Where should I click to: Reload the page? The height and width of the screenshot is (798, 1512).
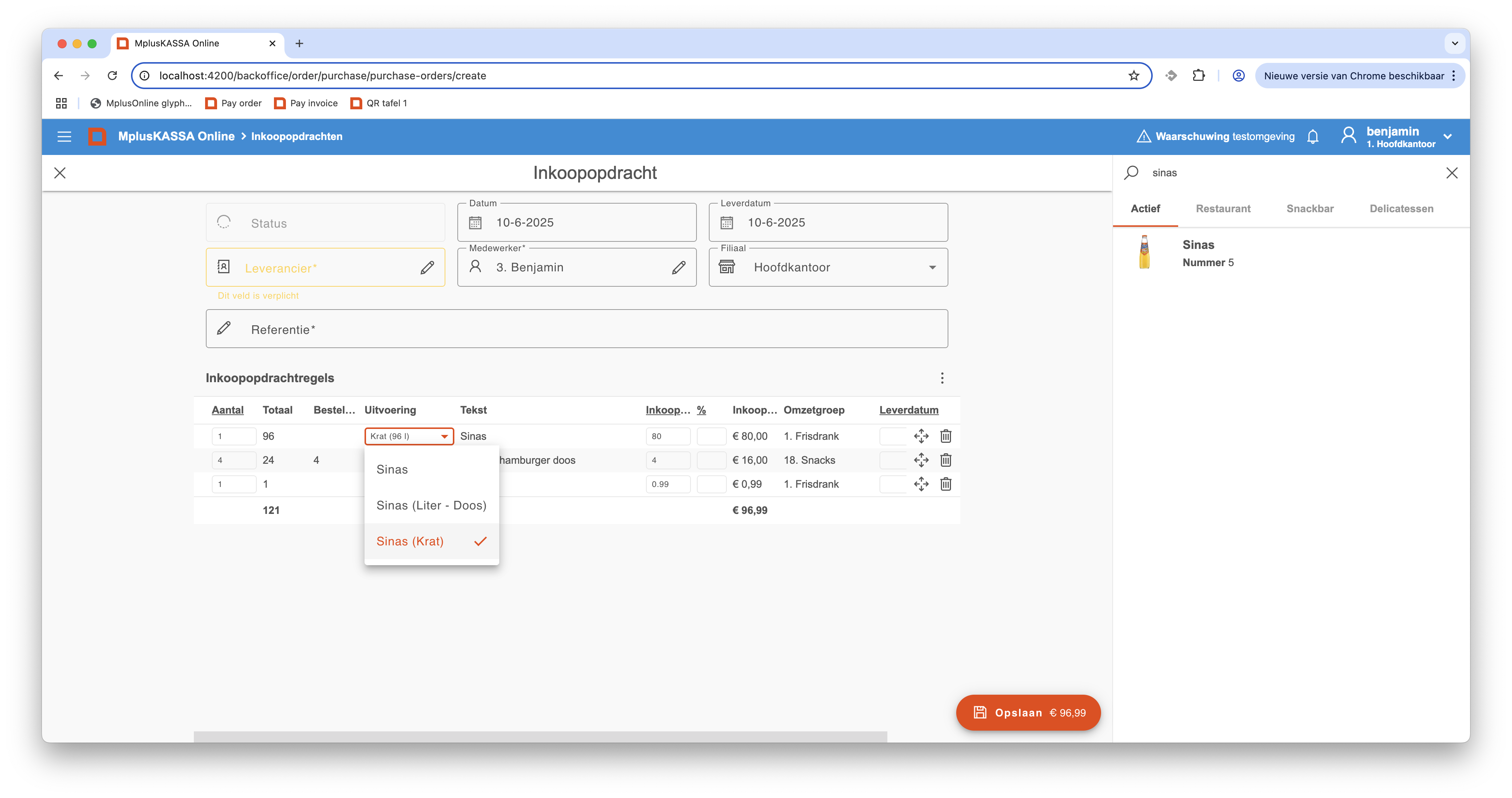112,76
